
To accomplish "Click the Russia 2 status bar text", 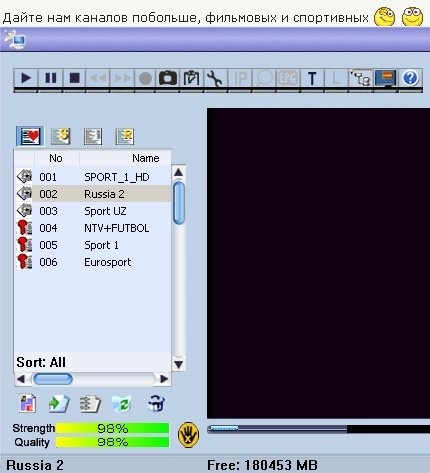I will pos(35,465).
